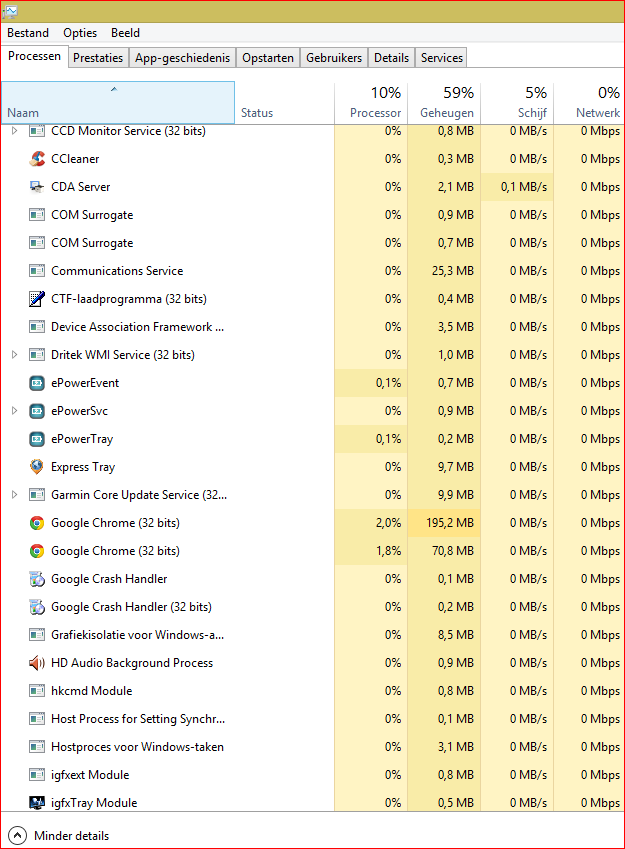Click the ePowerEvent process icon

pos(37,383)
